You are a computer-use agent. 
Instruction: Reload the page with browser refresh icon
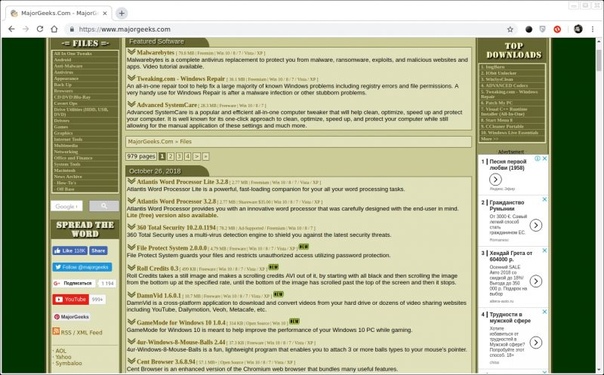[x=40, y=29]
